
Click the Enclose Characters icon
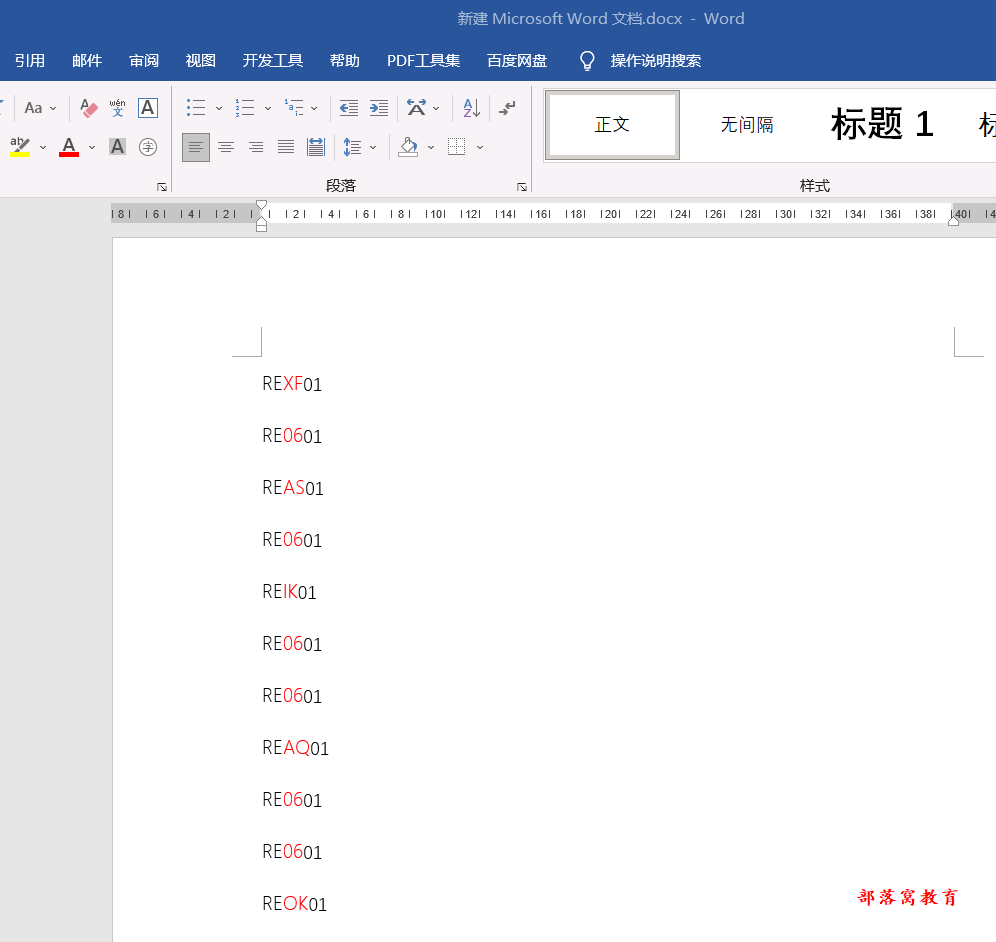tap(148, 147)
